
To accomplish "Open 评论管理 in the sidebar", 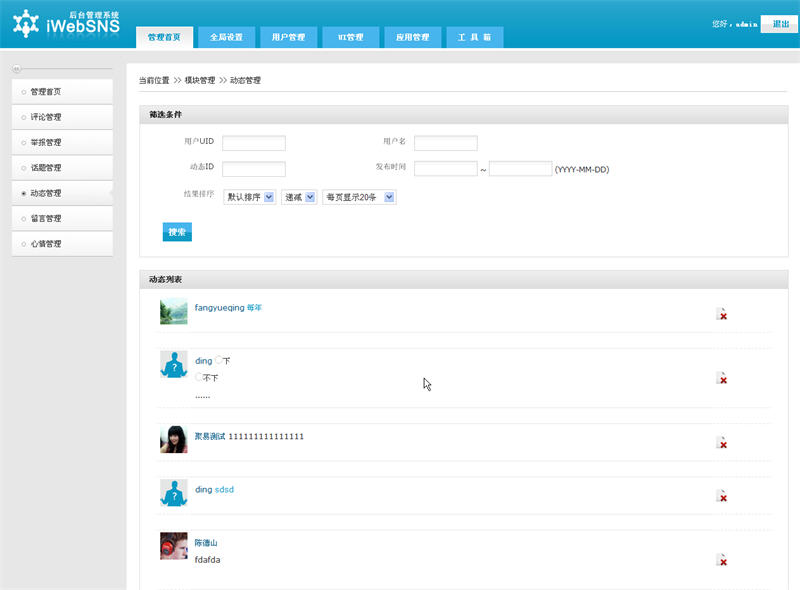I will (62, 117).
